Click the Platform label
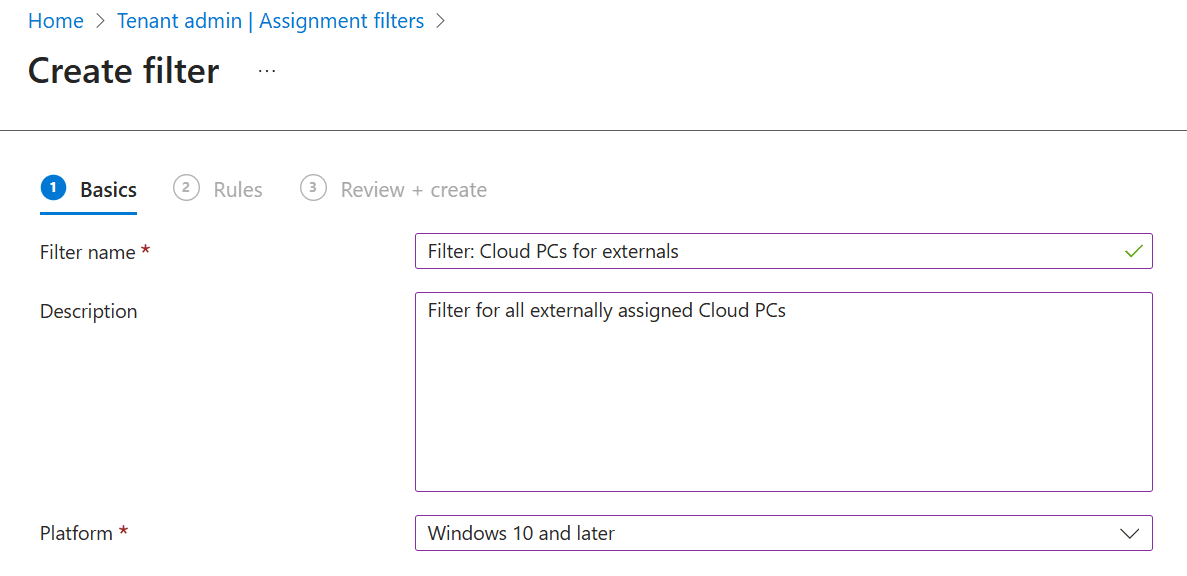 [76, 534]
